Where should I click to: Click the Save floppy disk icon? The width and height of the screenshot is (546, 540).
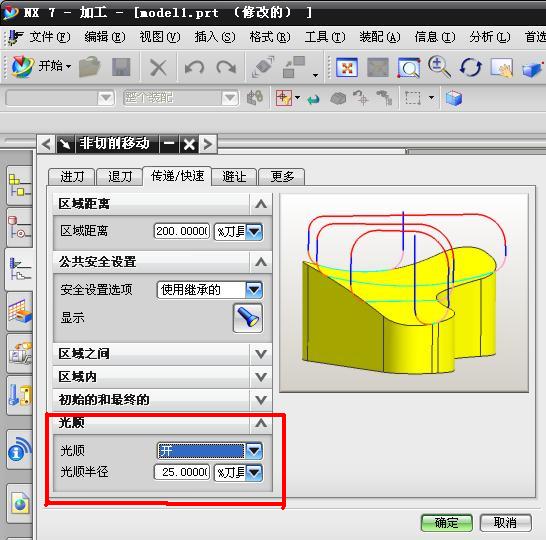[x=121, y=67]
